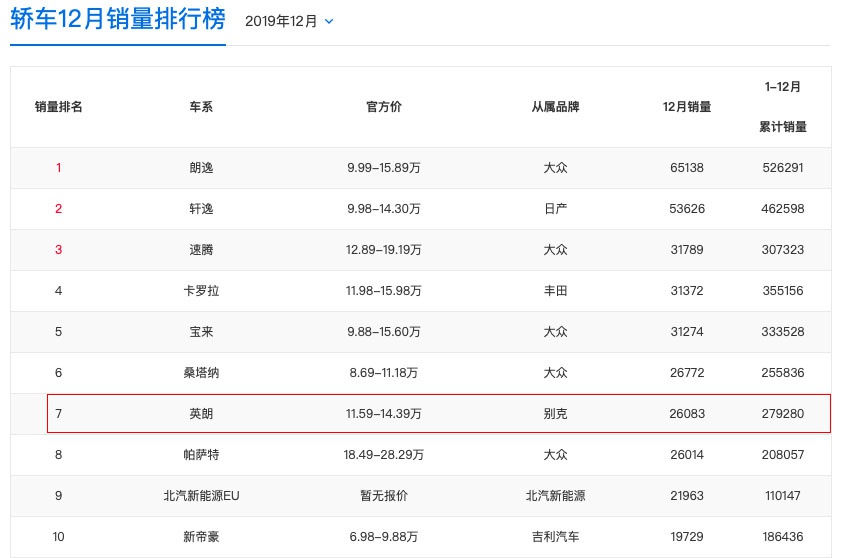Select the 桑塔纳 car series cell

coord(201,373)
